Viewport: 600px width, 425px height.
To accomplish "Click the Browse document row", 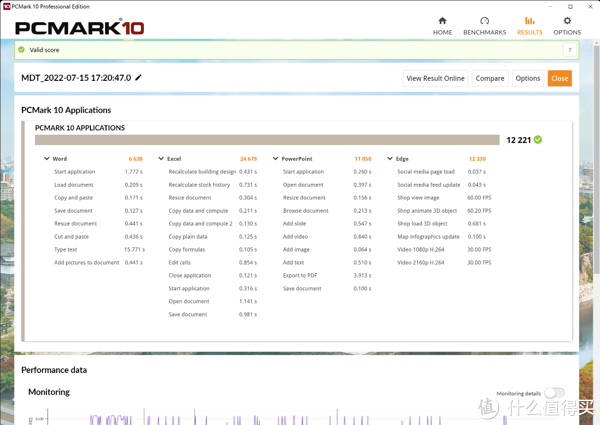I will tap(327, 210).
